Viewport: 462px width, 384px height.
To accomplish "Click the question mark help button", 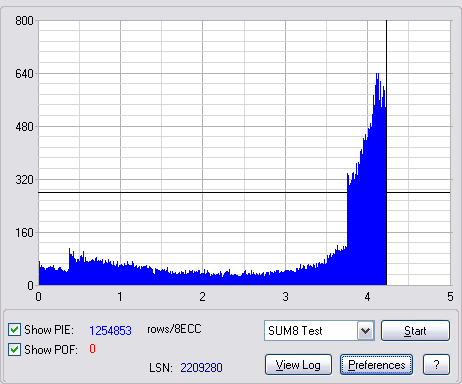I will (x=436, y=365).
